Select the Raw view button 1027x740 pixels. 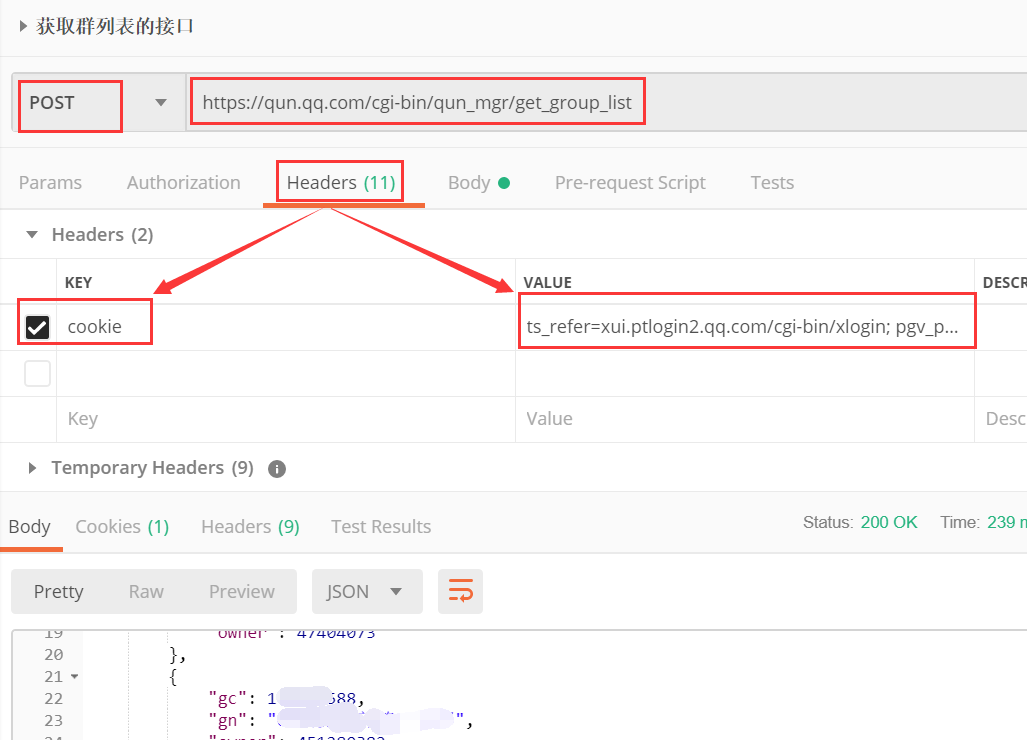pyautogui.click(x=146, y=591)
